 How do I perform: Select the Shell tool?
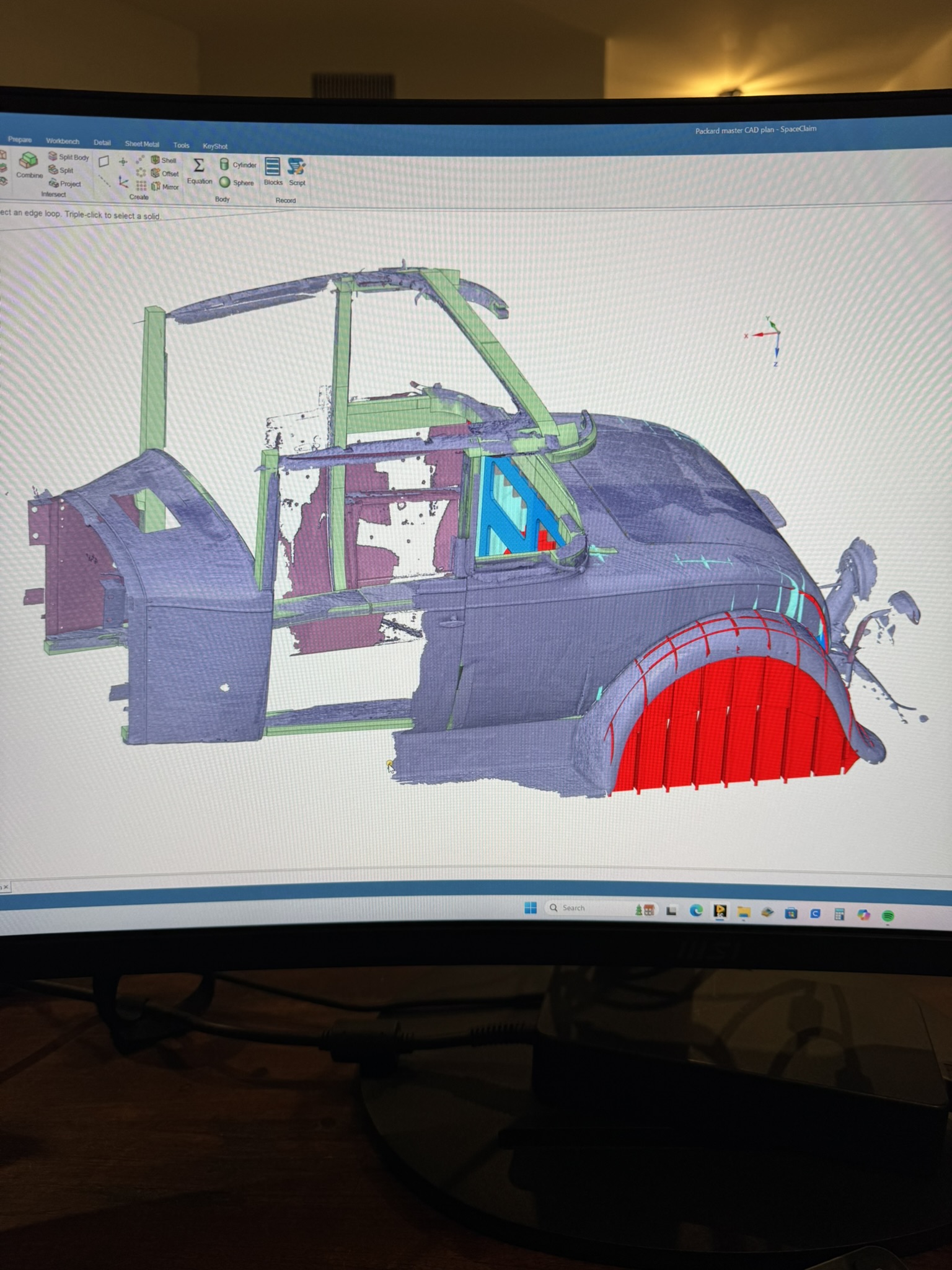click(164, 160)
